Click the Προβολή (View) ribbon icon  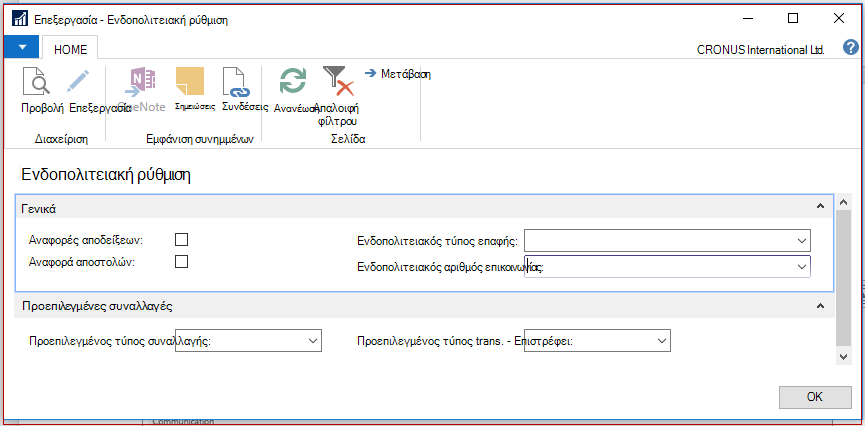(36, 81)
